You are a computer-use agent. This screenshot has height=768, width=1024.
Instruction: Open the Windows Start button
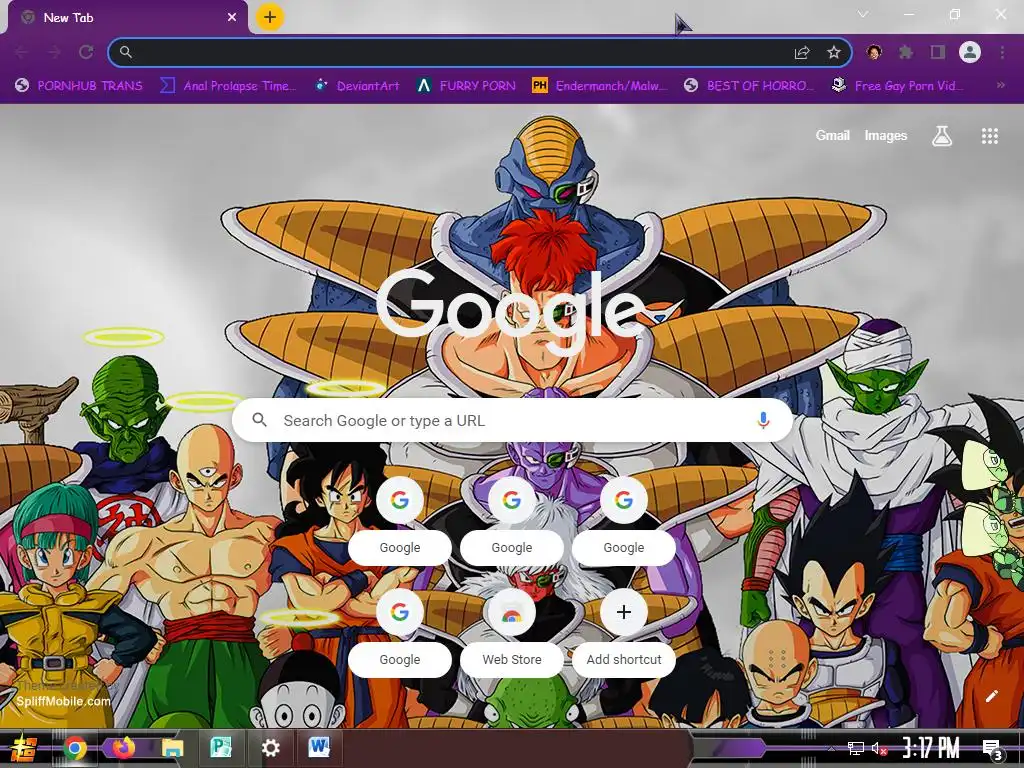tap(24, 748)
